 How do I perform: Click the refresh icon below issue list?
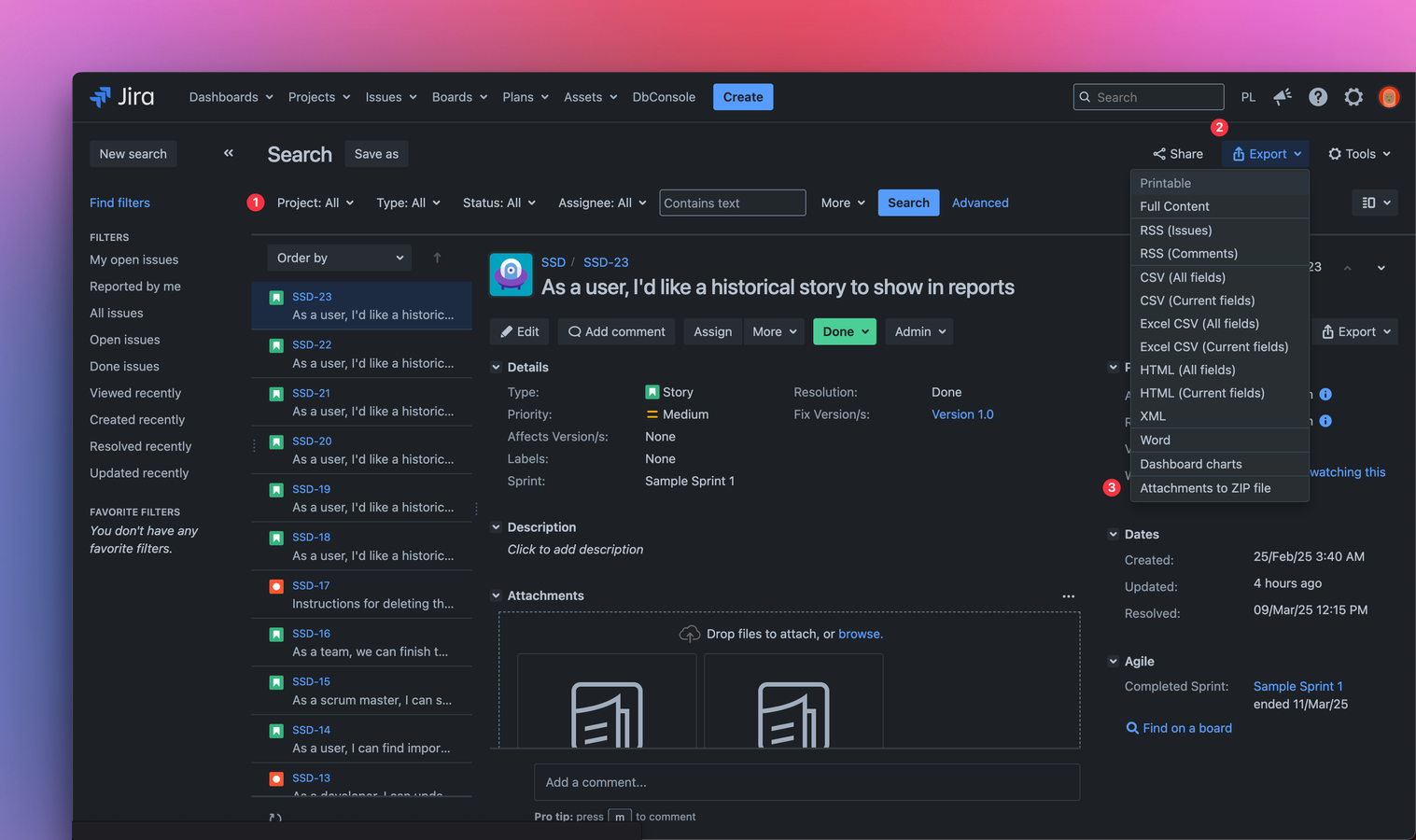coord(275,818)
